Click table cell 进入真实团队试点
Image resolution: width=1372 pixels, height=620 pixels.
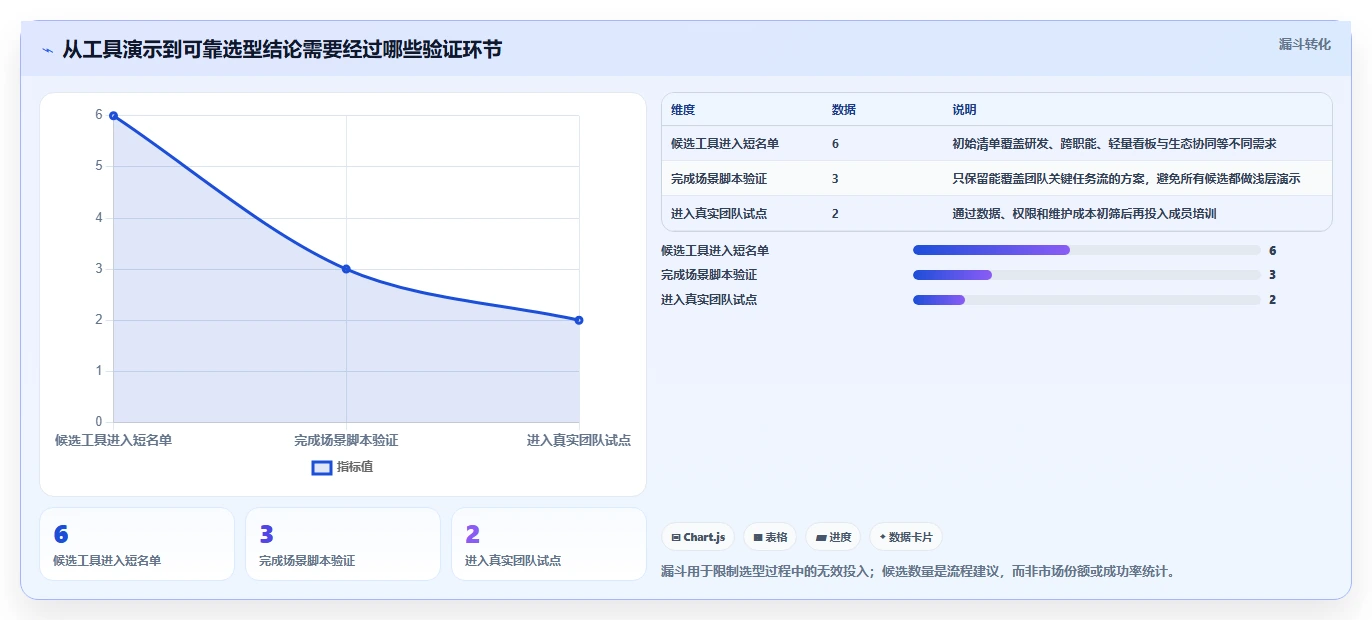coord(718,213)
